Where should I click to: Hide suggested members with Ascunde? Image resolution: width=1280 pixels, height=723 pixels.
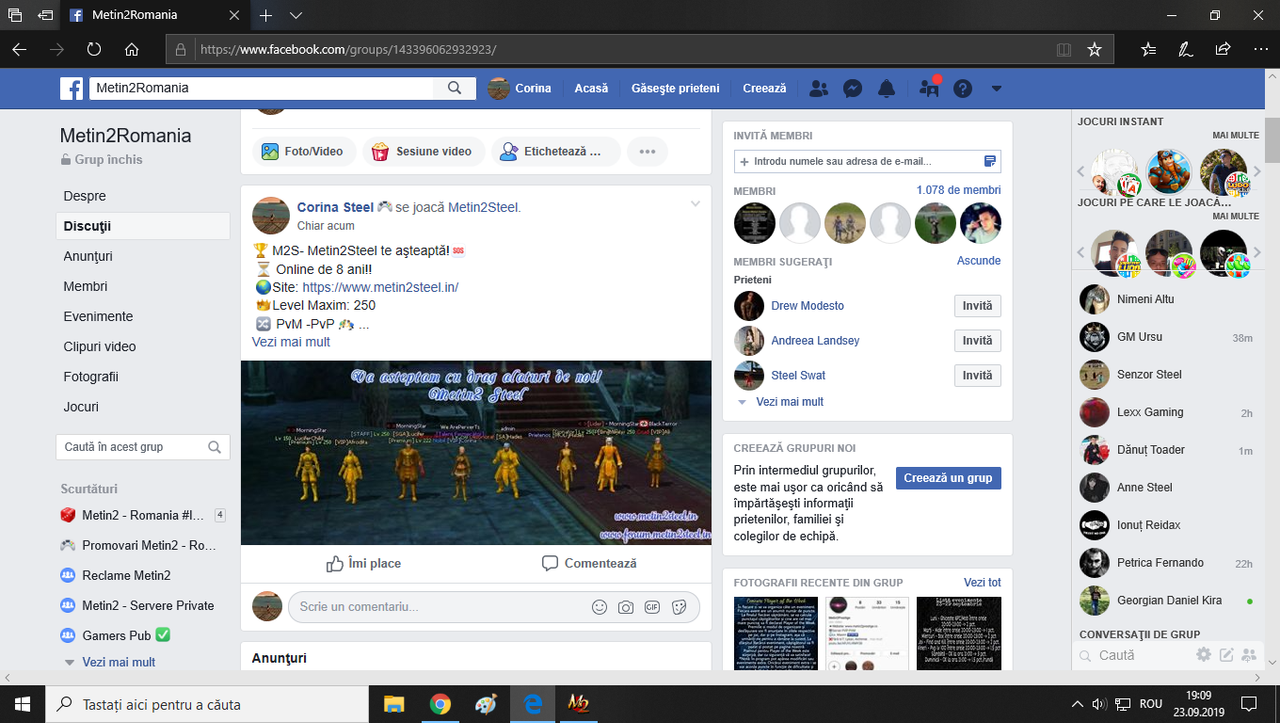(x=979, y=261)
